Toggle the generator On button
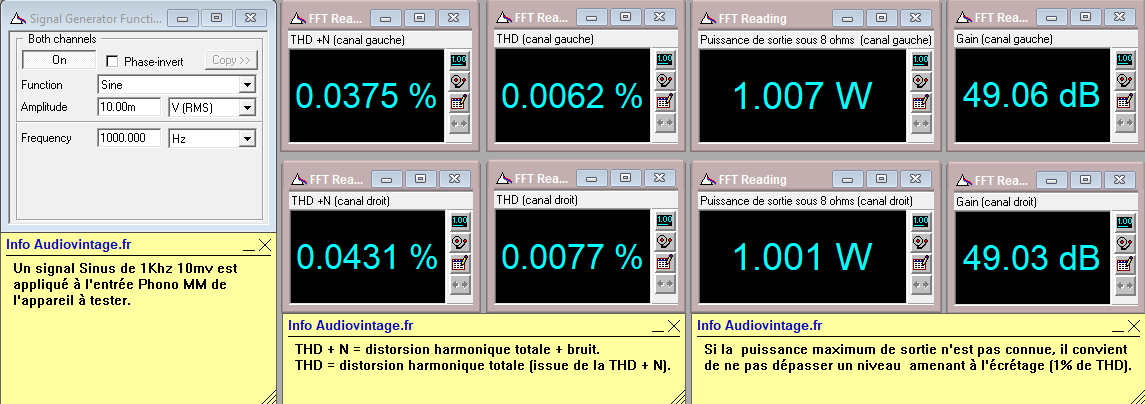Image resolution: width=1145 pixels, height=404 pixels. (59, 60)
